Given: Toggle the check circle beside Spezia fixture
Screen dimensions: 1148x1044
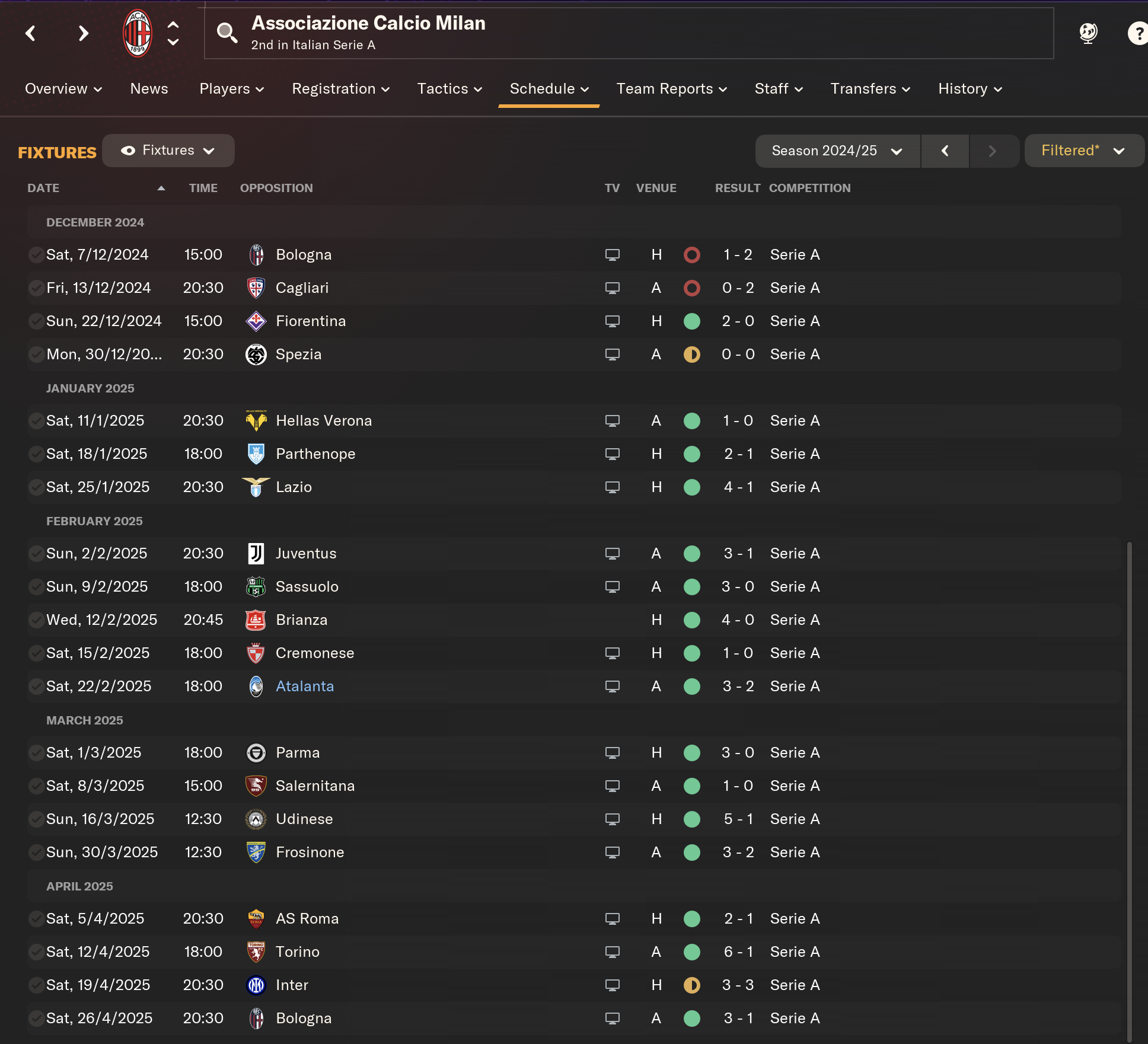Looking at the screenshot, I should [36, 355].
